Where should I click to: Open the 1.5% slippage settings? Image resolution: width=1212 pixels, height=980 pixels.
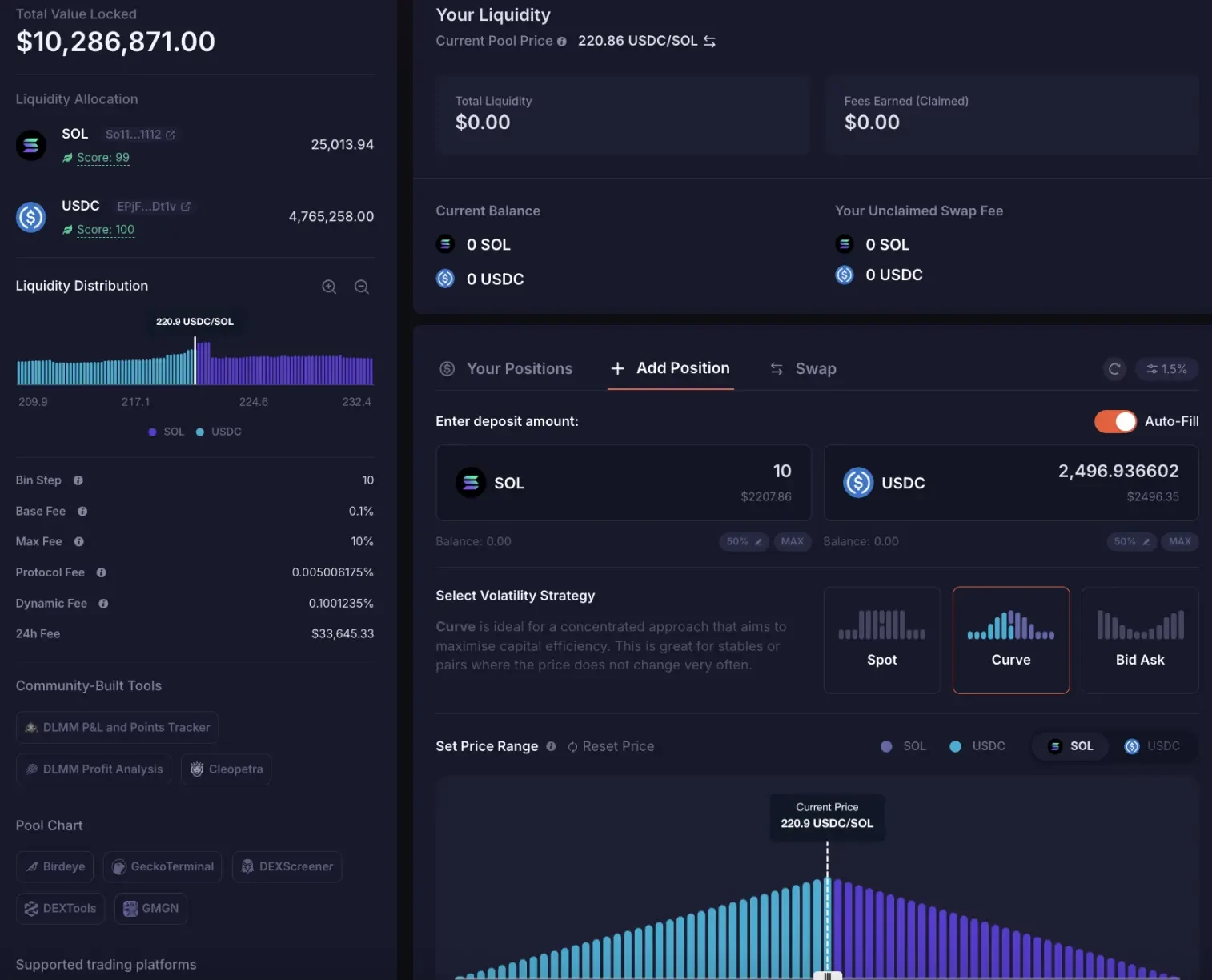tap(1166, 369)
